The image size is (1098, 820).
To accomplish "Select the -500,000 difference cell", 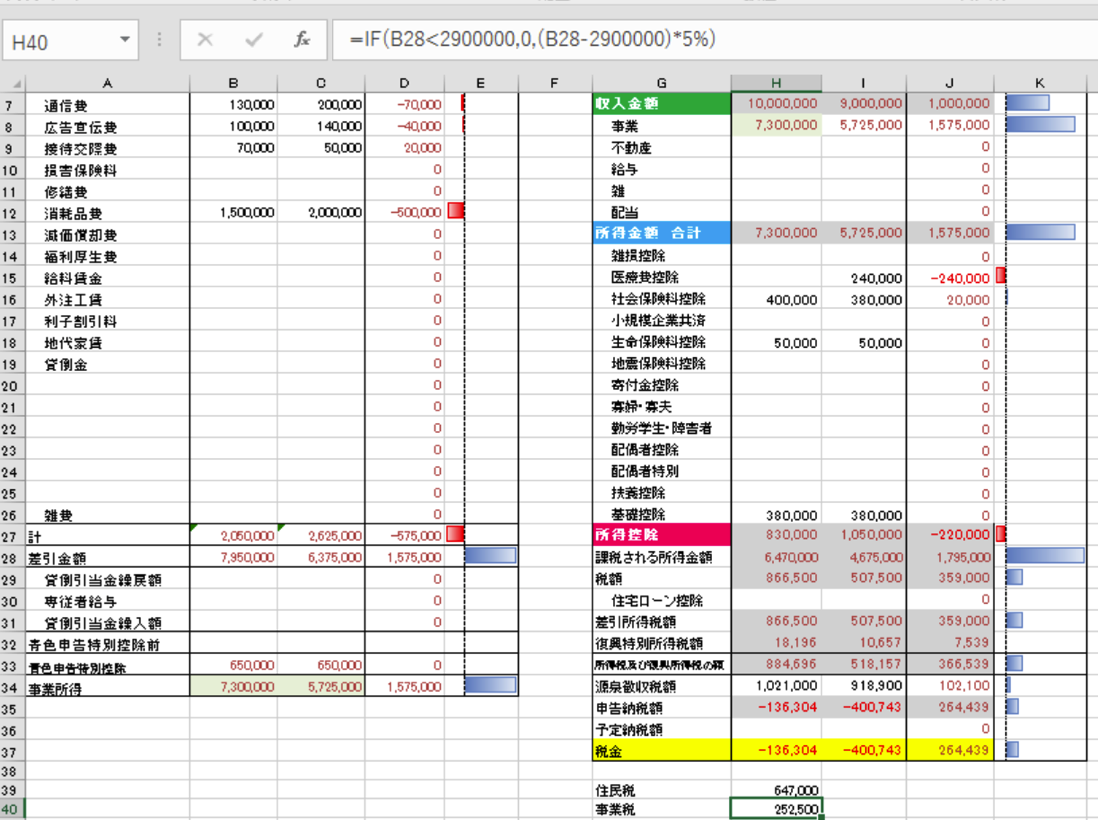I will 404,213.
